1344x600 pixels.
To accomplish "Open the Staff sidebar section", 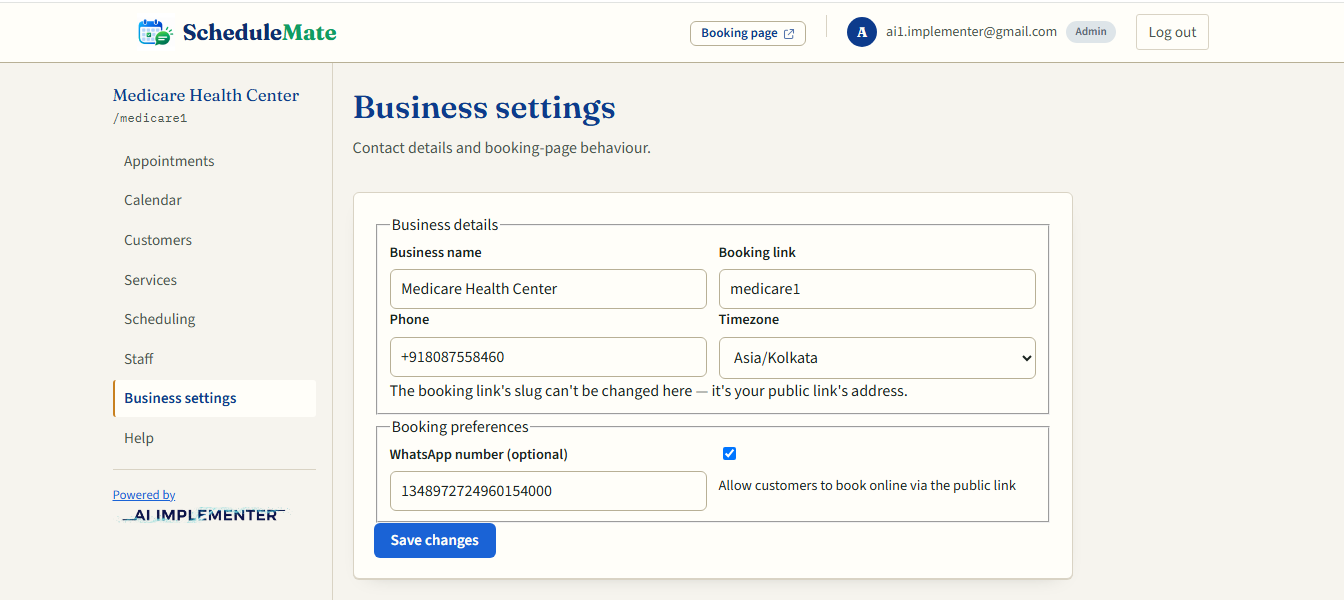I will [215, 359].
